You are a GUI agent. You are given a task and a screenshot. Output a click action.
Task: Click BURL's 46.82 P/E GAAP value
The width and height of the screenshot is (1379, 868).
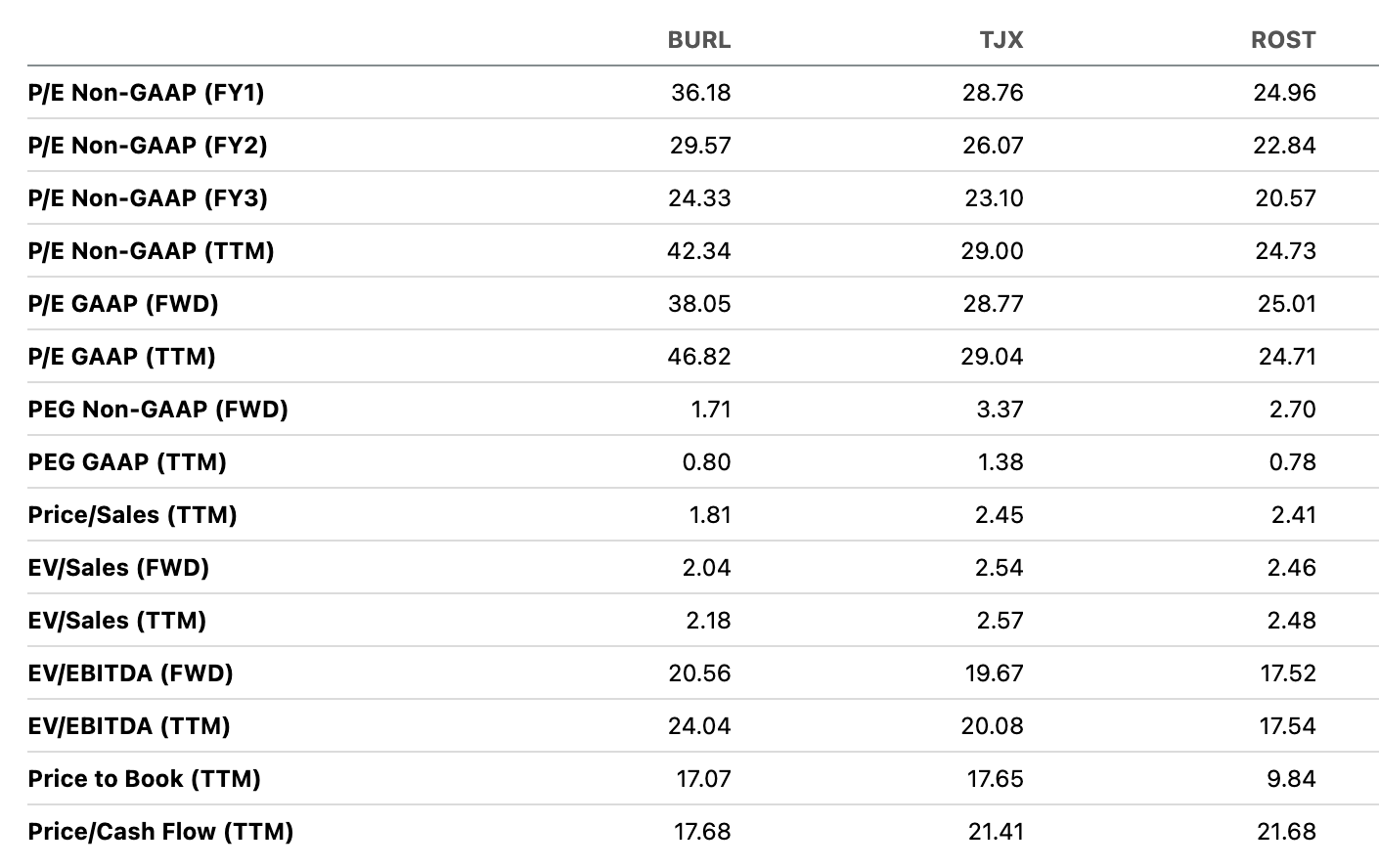[x=698, y=357]
